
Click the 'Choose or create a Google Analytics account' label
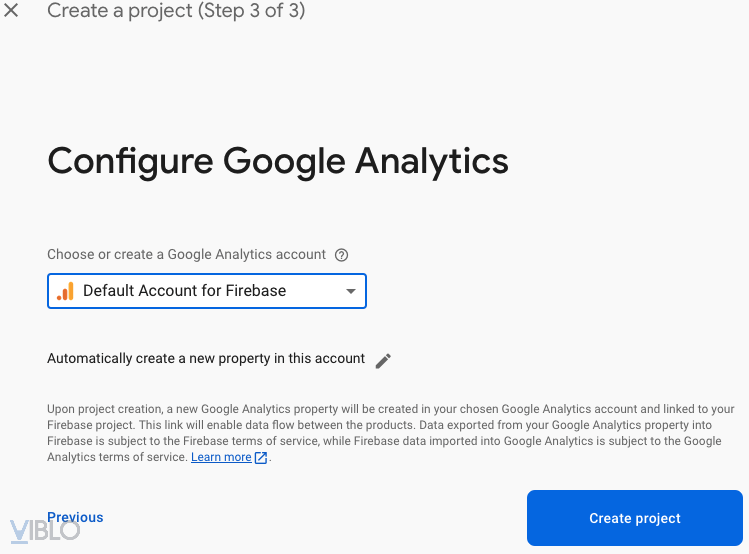coord(187,255)
